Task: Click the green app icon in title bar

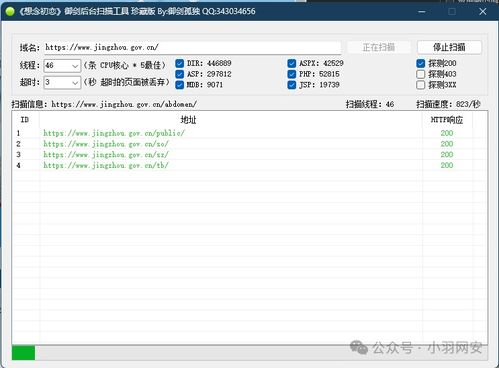Action: click(x=10, y=12)
